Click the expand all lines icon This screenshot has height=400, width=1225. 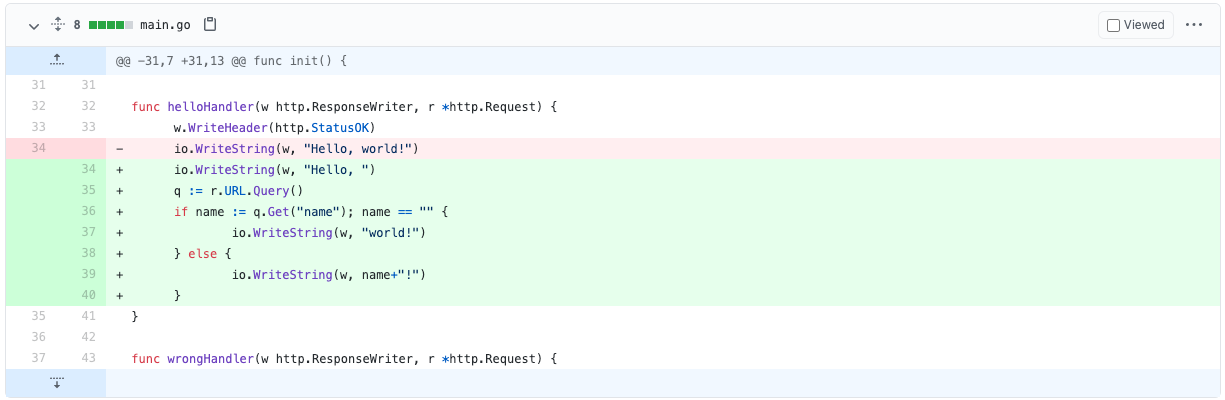coord(57,24)
